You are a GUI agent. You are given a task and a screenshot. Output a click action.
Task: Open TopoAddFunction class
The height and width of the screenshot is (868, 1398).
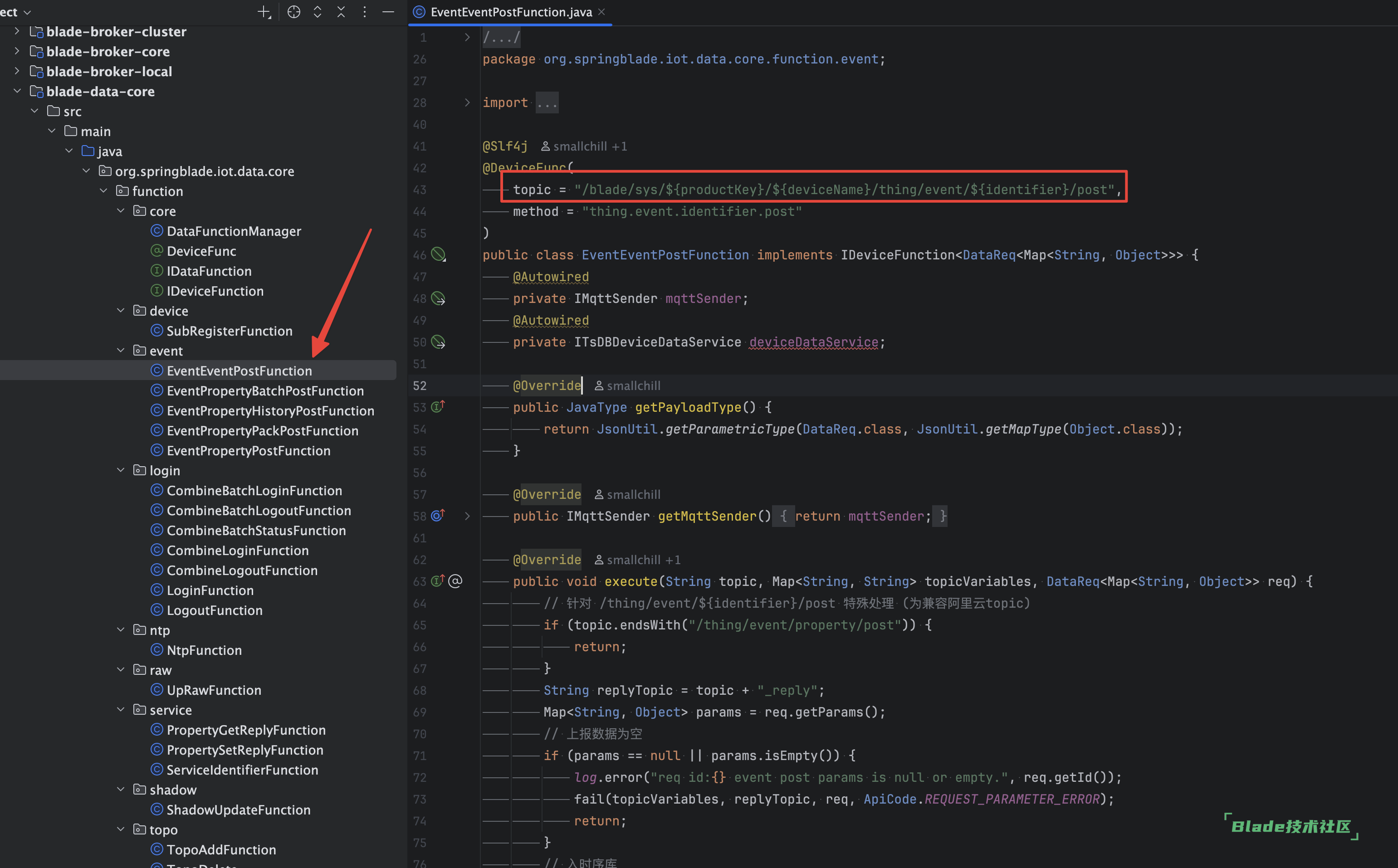click(221, 849)
